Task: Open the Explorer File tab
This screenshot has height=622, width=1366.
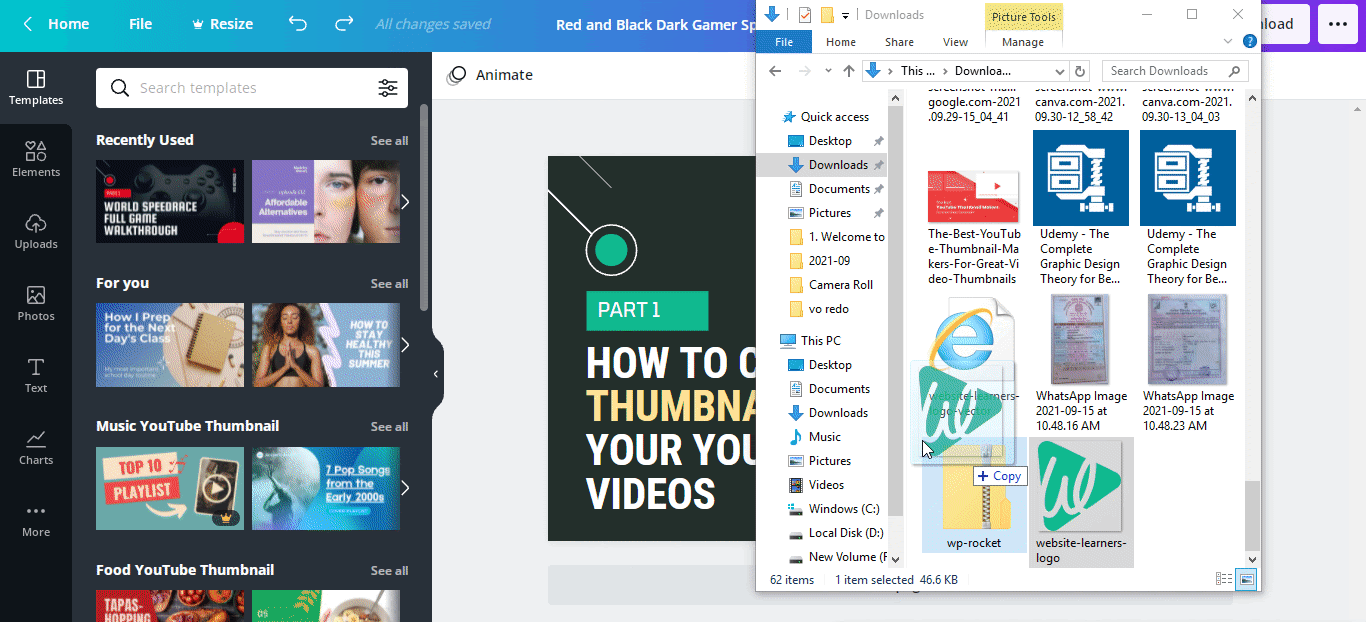Action: point(784,42)
